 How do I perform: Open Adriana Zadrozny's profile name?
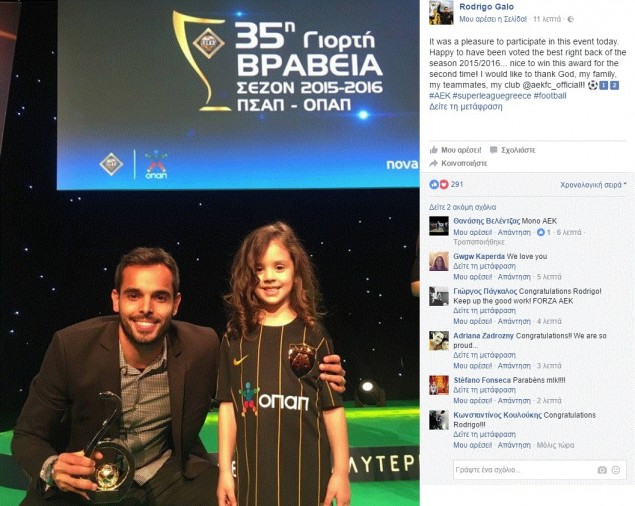coord(483,336)
